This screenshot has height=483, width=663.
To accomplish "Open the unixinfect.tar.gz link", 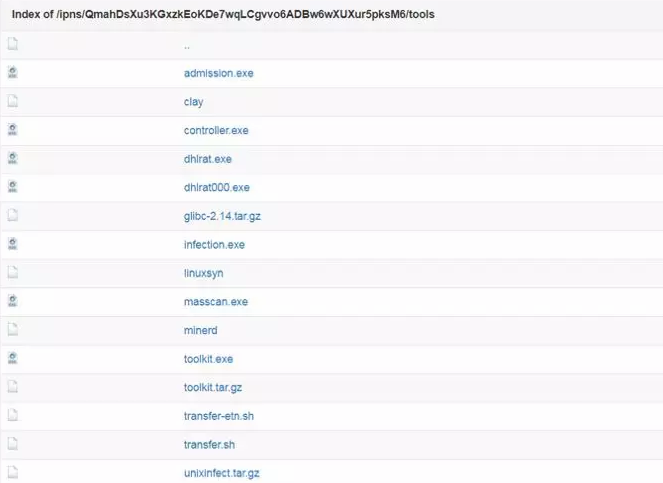I will click(221, 473).
